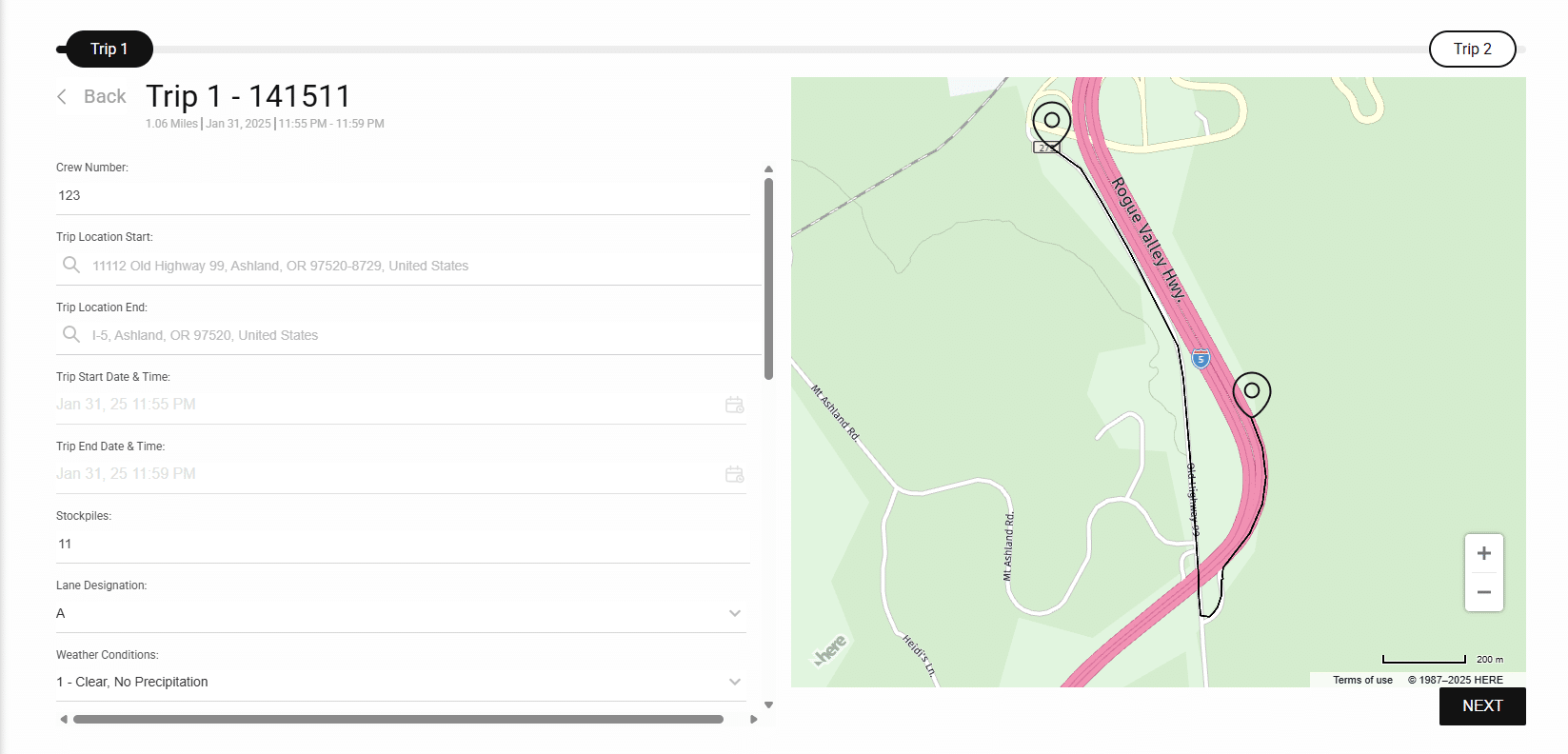The image size is (1568, 754).
Task: Open the Weather Conditions dropdown
Action: pos(734,682)
